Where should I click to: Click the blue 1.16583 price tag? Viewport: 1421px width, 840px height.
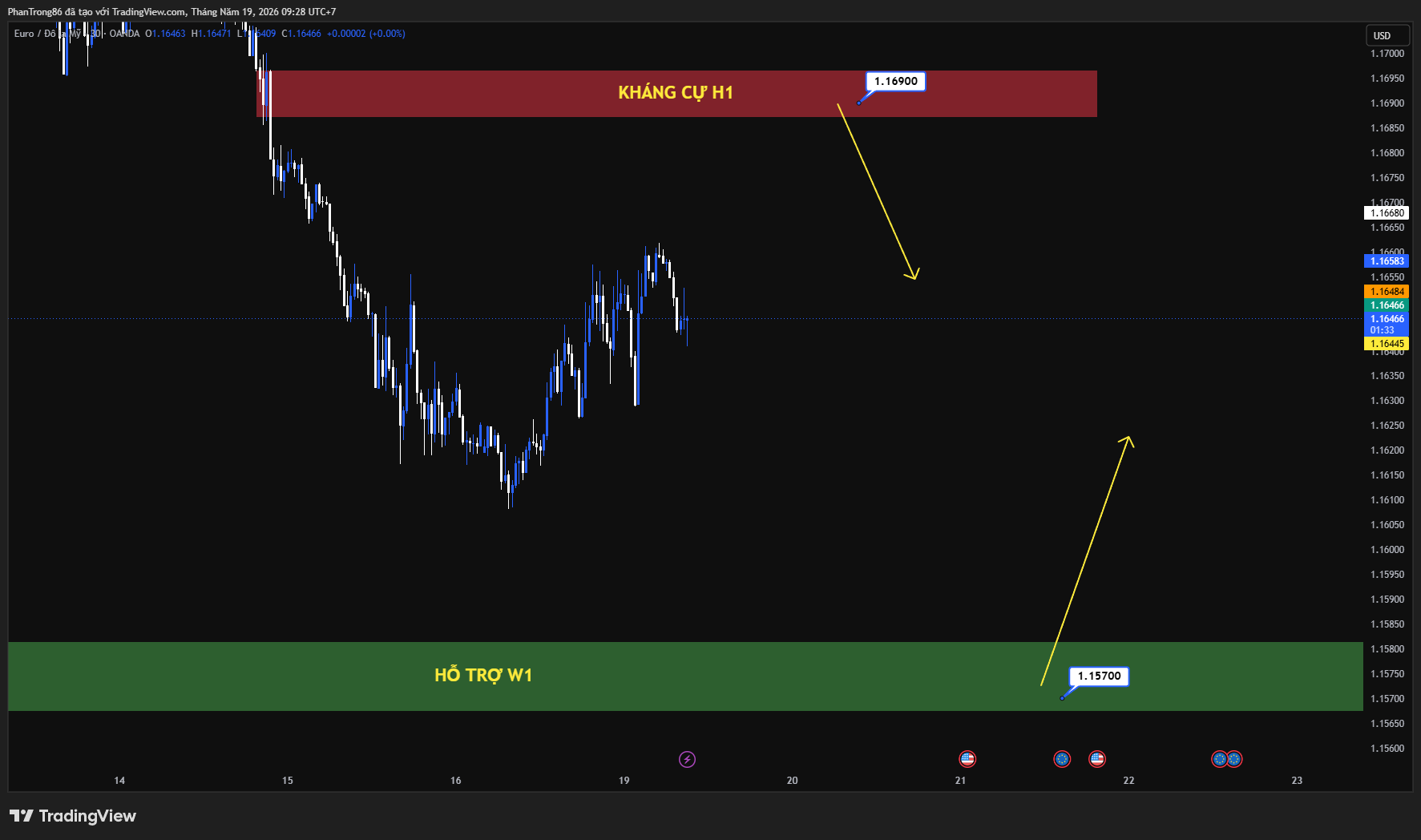(1387, 261)
